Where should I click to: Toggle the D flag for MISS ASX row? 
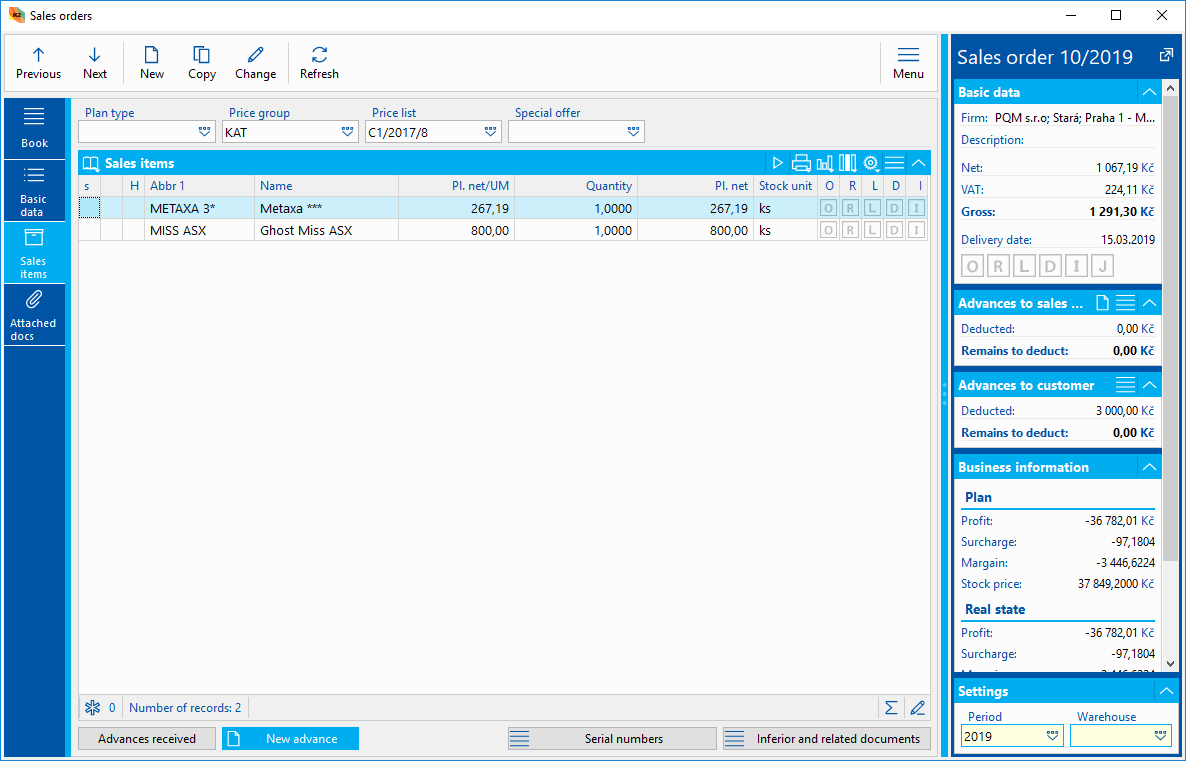(894, 230)
